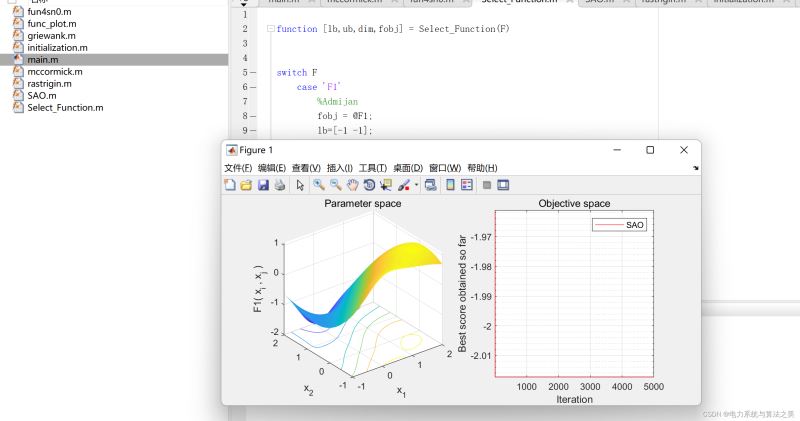Screen dimensions: 800x421
Task: Open the 文件(F) menu in Figure 1
Action: click(x=238, y=168)
